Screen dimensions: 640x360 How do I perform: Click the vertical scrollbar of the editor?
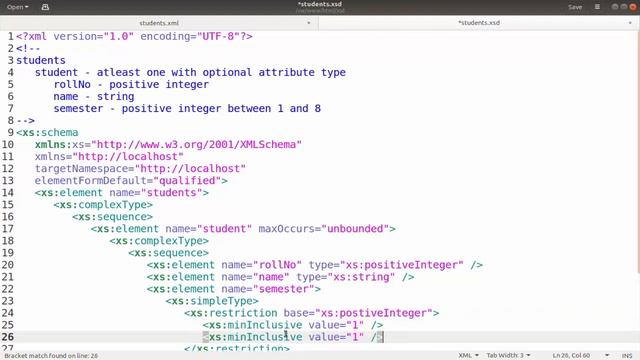point(638,153)
